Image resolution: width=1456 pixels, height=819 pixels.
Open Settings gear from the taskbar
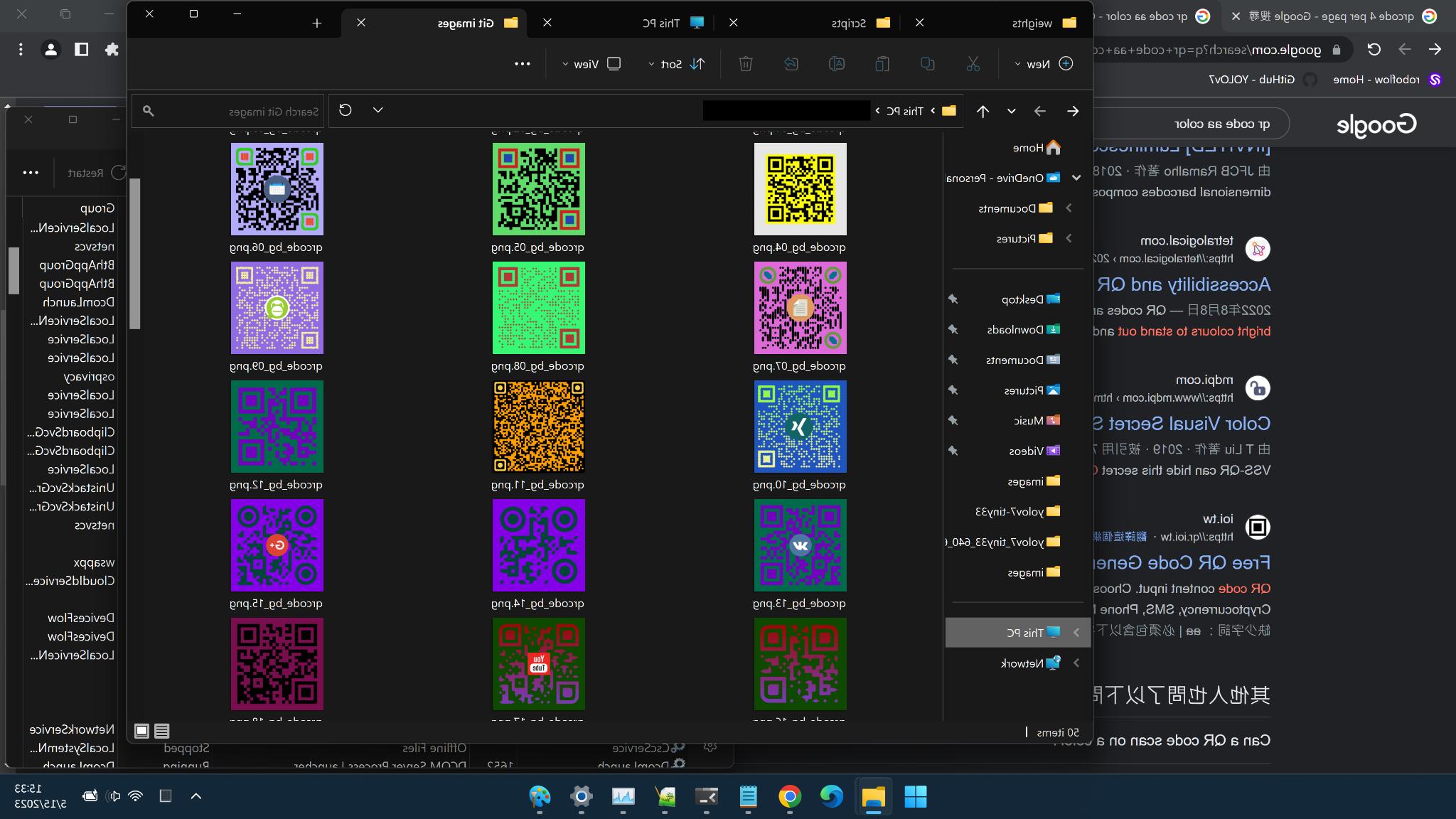click(582, 796)
